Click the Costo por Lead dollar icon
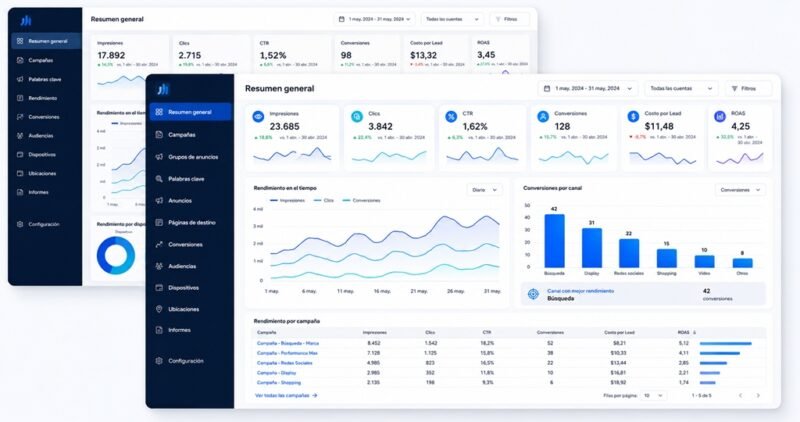 [633, 116]
